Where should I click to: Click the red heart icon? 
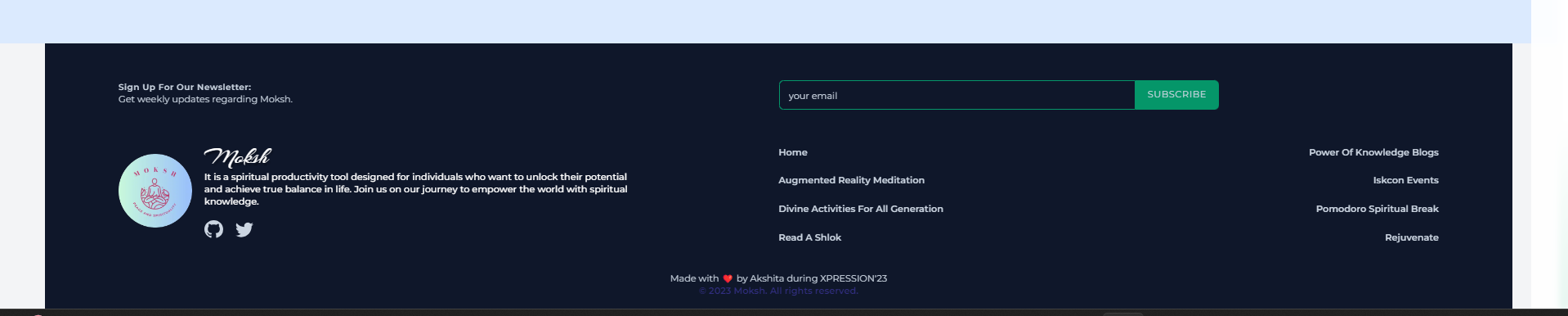(728, 279)
